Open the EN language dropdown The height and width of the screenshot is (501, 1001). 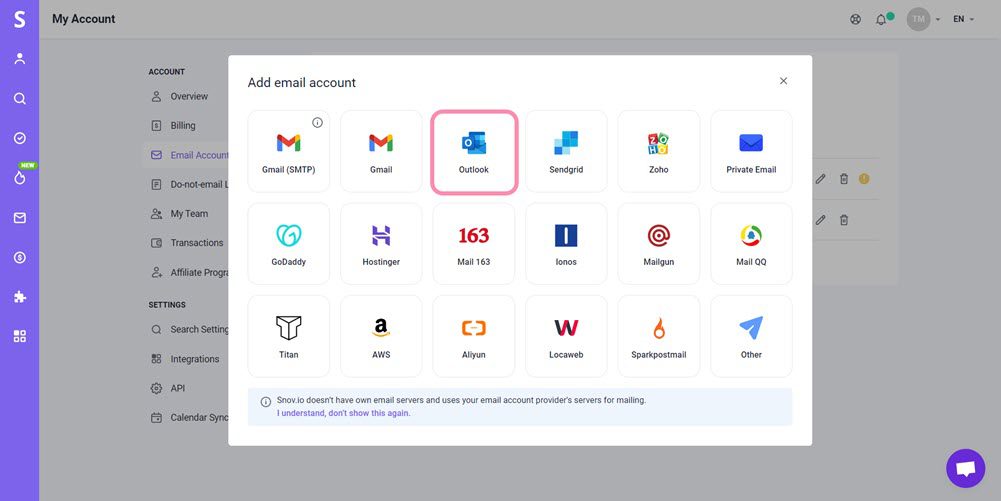pyautogui.click(x=963, y=19)
